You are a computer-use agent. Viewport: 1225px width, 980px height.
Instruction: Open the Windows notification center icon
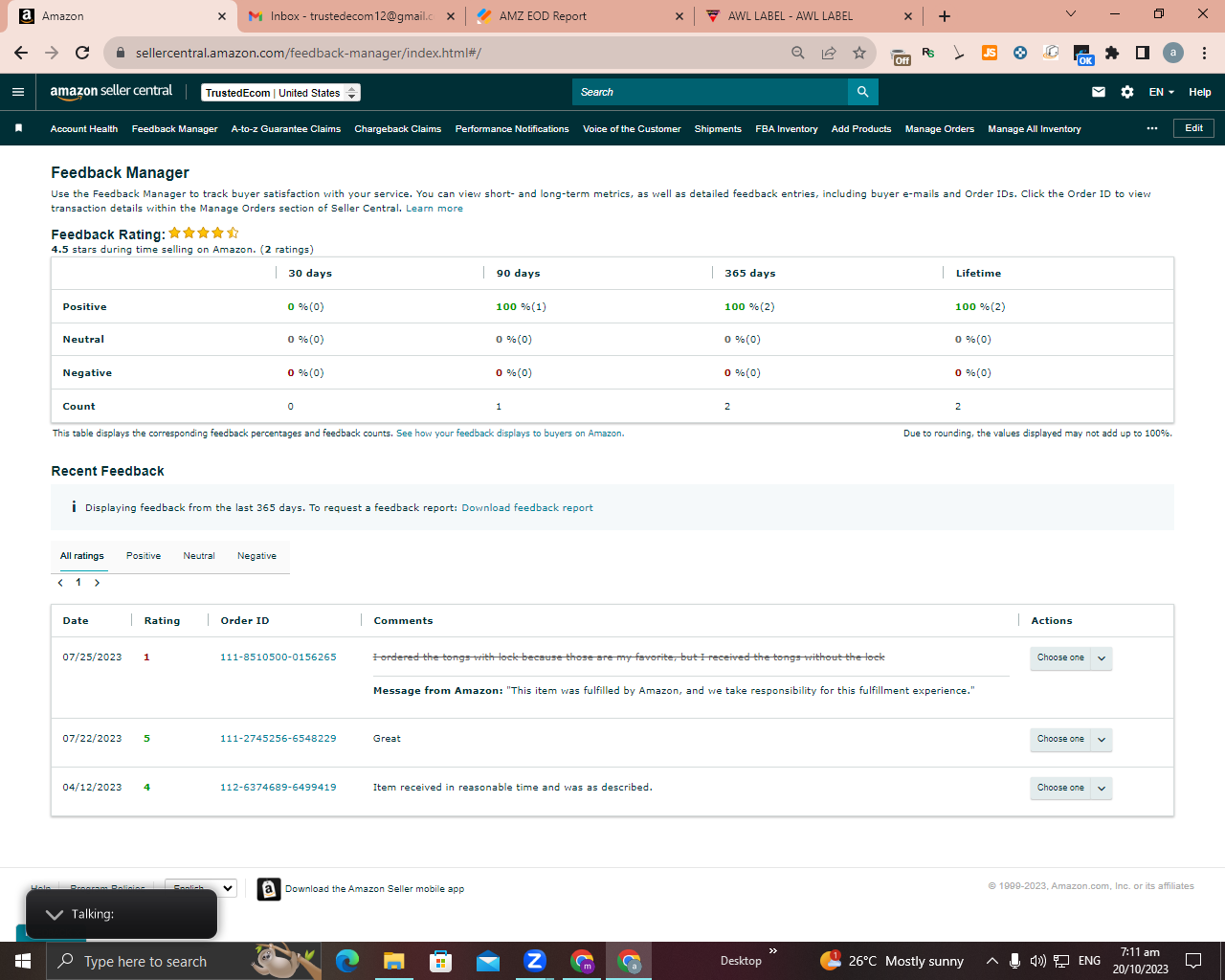click(1193, 961)
